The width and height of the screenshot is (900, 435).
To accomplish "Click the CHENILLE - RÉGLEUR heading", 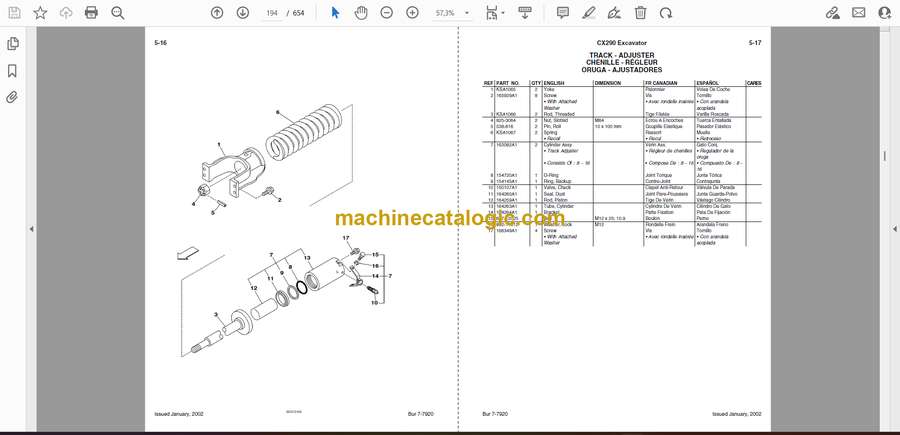I will click(x=622, y=63).
